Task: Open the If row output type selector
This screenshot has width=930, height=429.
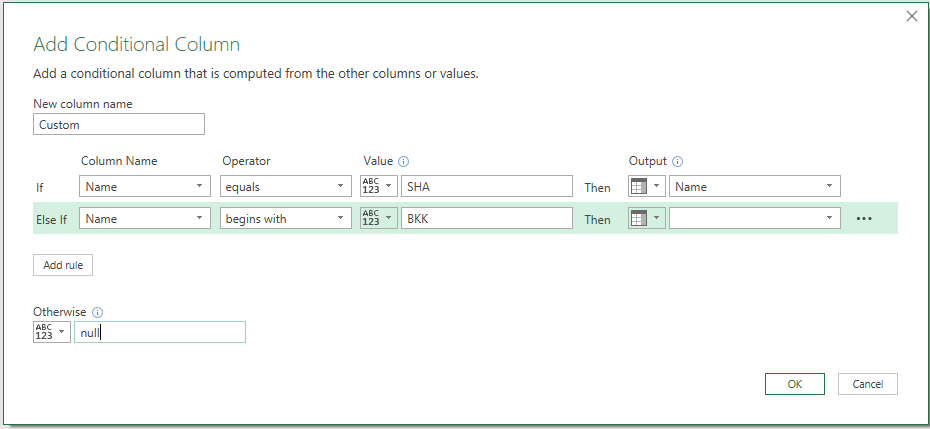Action: click(646, 187)
